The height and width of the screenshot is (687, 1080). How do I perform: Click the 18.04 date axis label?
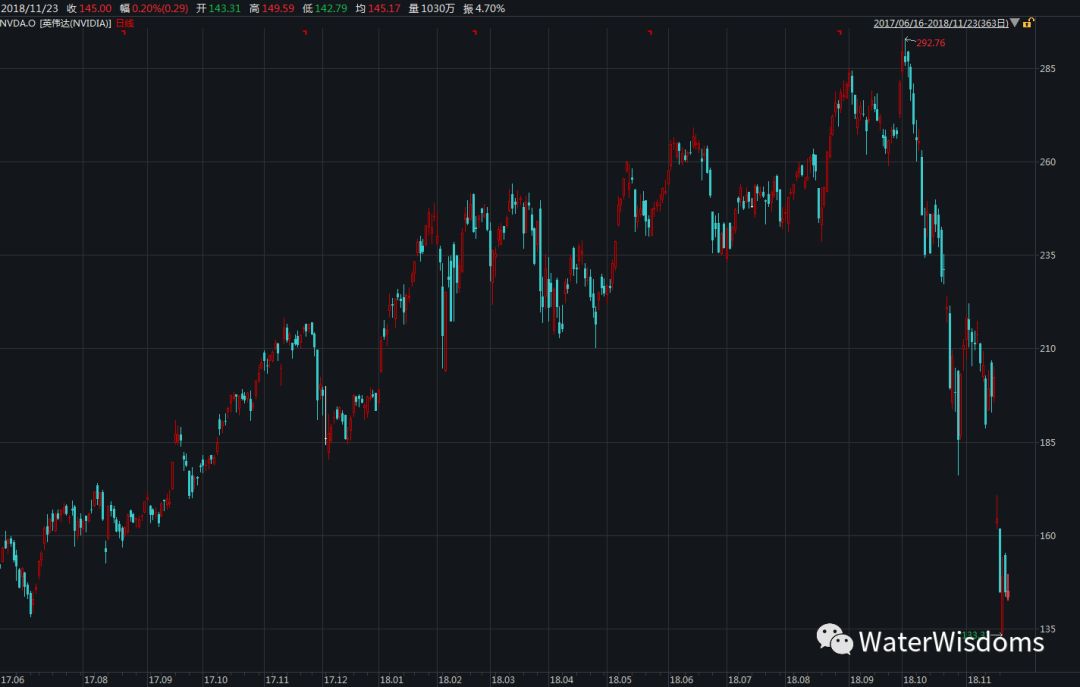point(561,680)
